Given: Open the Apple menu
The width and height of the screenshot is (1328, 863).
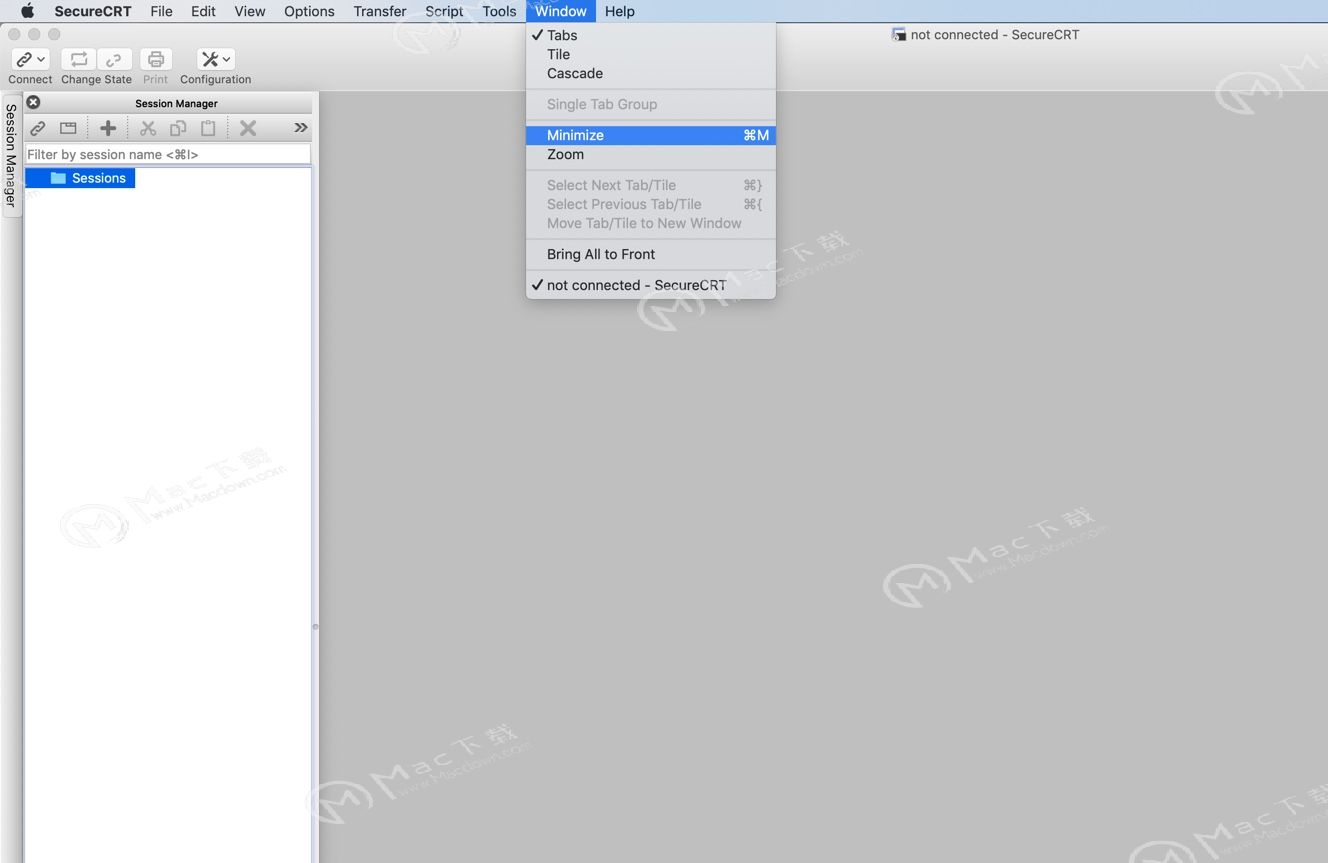Looking at the screenshot, I should coord(27,11).
